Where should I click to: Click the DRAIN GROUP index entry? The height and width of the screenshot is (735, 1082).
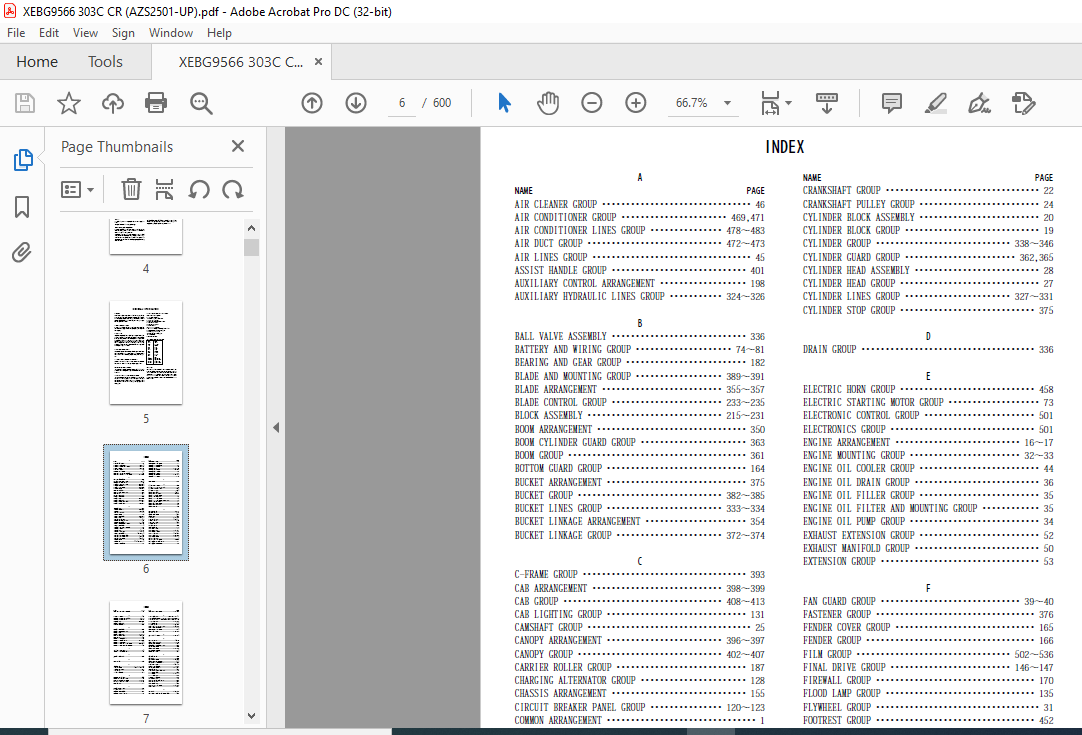pos(928,349)
